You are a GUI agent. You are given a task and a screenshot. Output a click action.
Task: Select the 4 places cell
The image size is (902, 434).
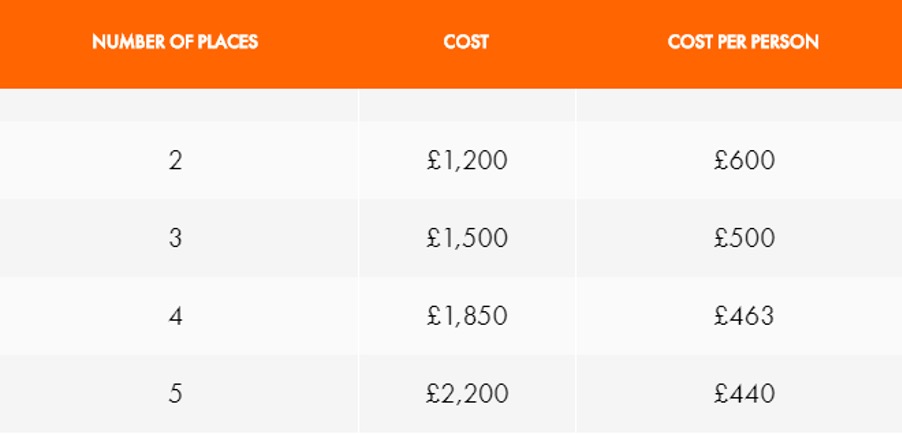click(x=175, y=315)
